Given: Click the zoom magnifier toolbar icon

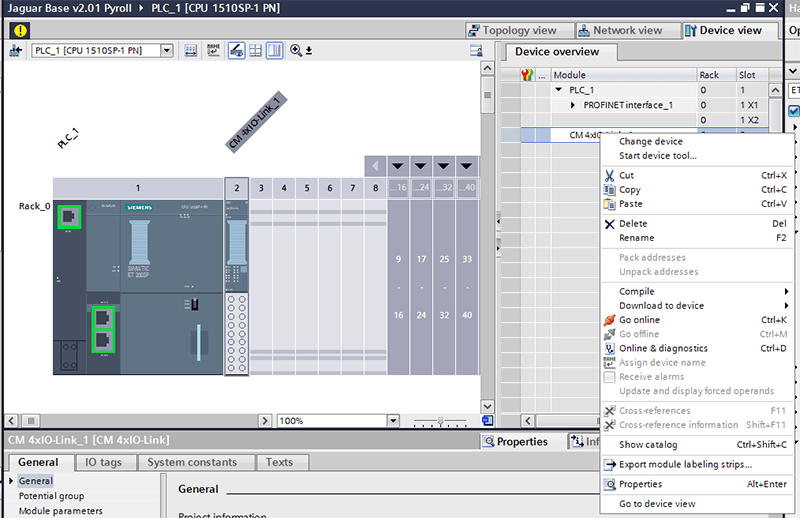Looking at the screenshot, I should click(x=295, y=50).
